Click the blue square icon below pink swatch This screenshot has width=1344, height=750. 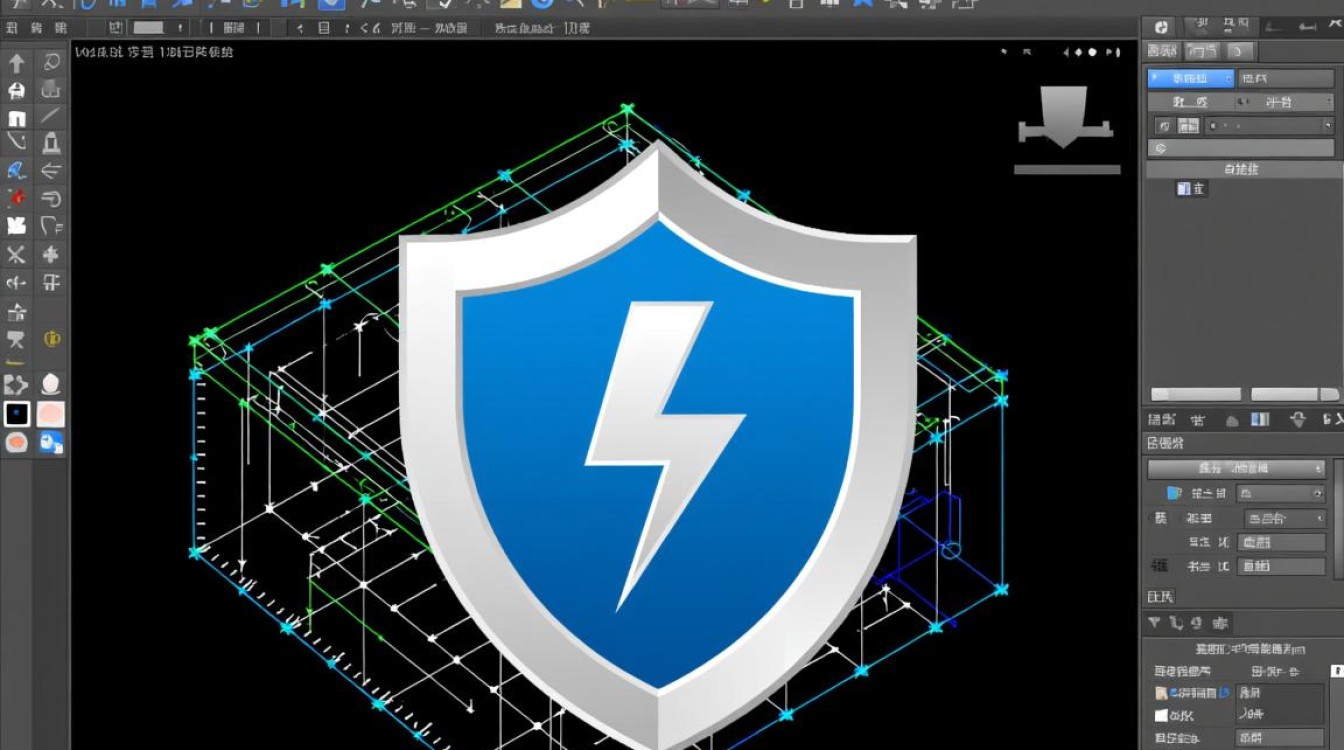(51, 443)
